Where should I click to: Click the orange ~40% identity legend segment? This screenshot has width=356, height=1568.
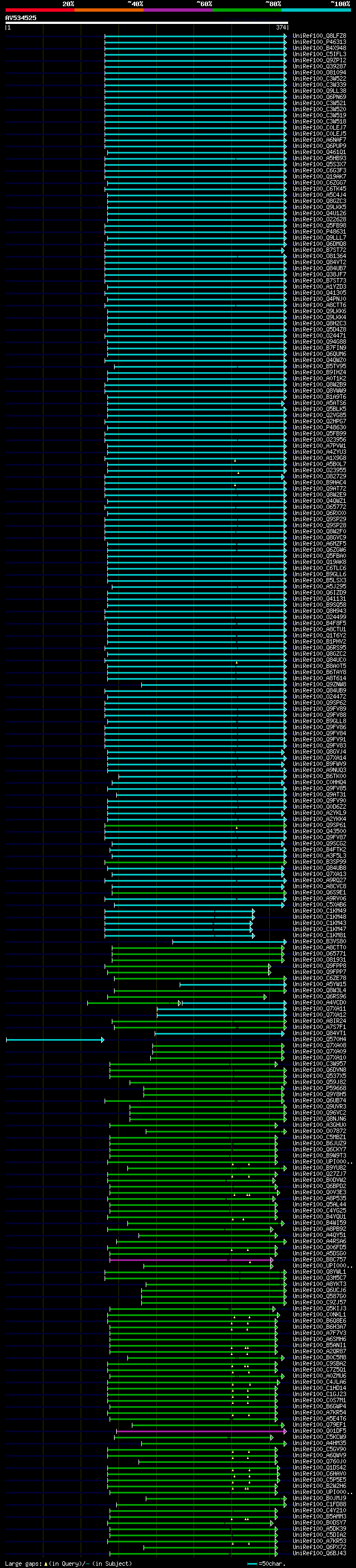point(109,10)
